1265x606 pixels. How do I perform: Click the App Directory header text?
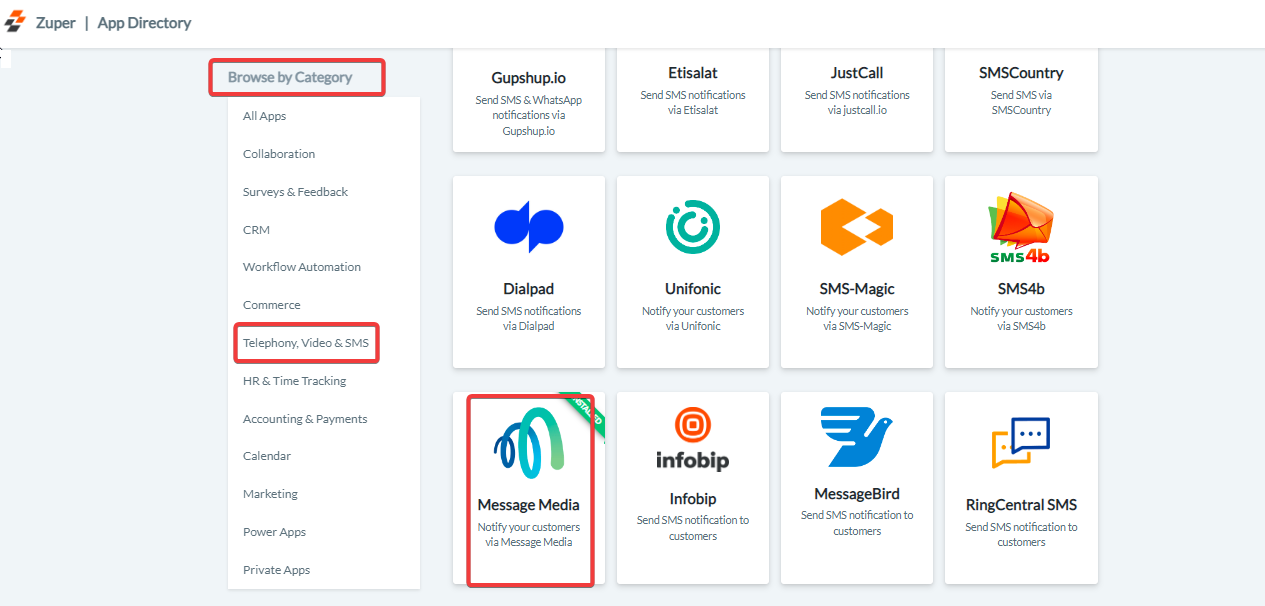click(x=144, y=22)
